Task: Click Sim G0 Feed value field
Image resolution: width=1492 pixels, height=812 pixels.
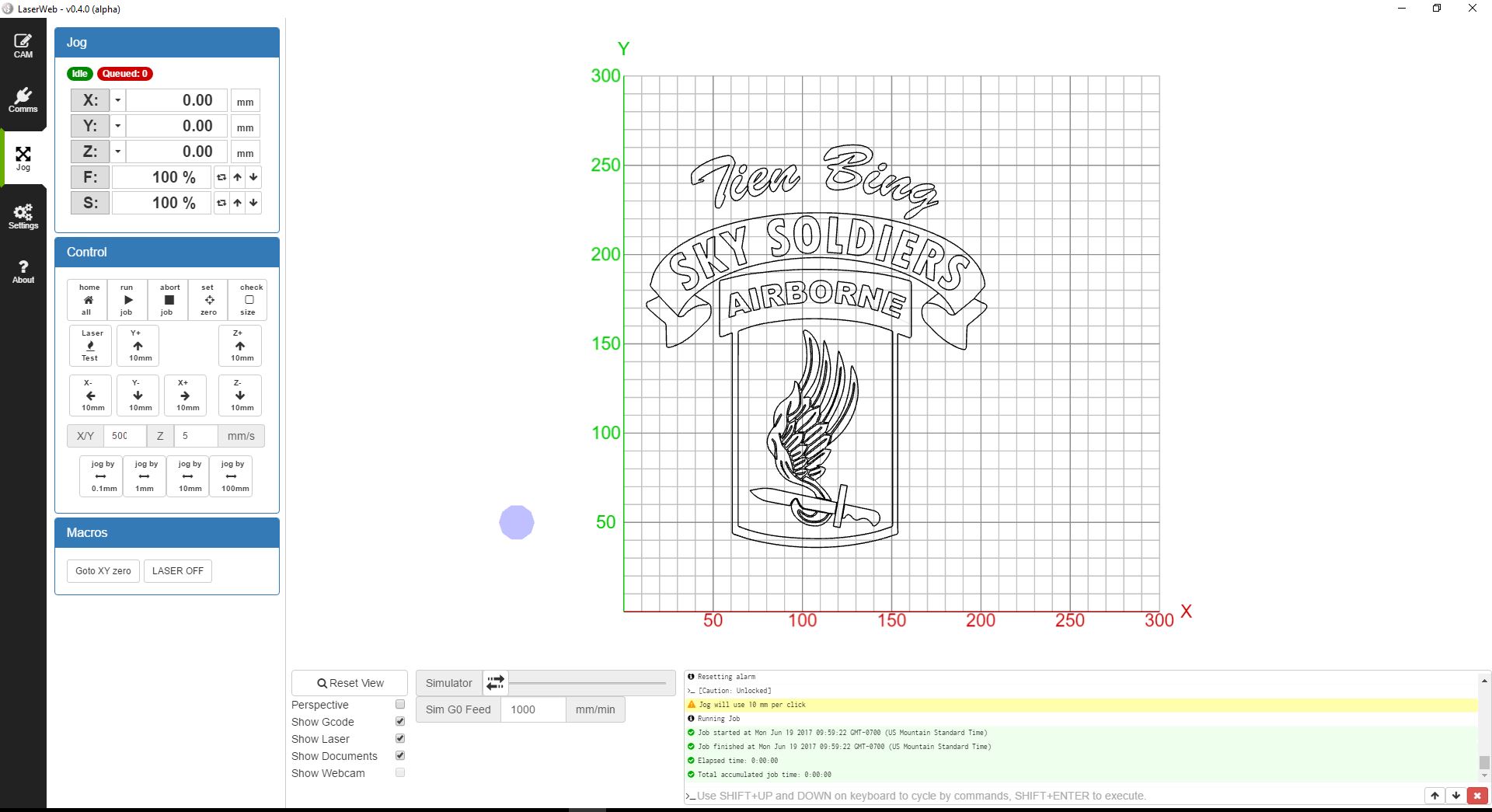Action: (533, 709)
